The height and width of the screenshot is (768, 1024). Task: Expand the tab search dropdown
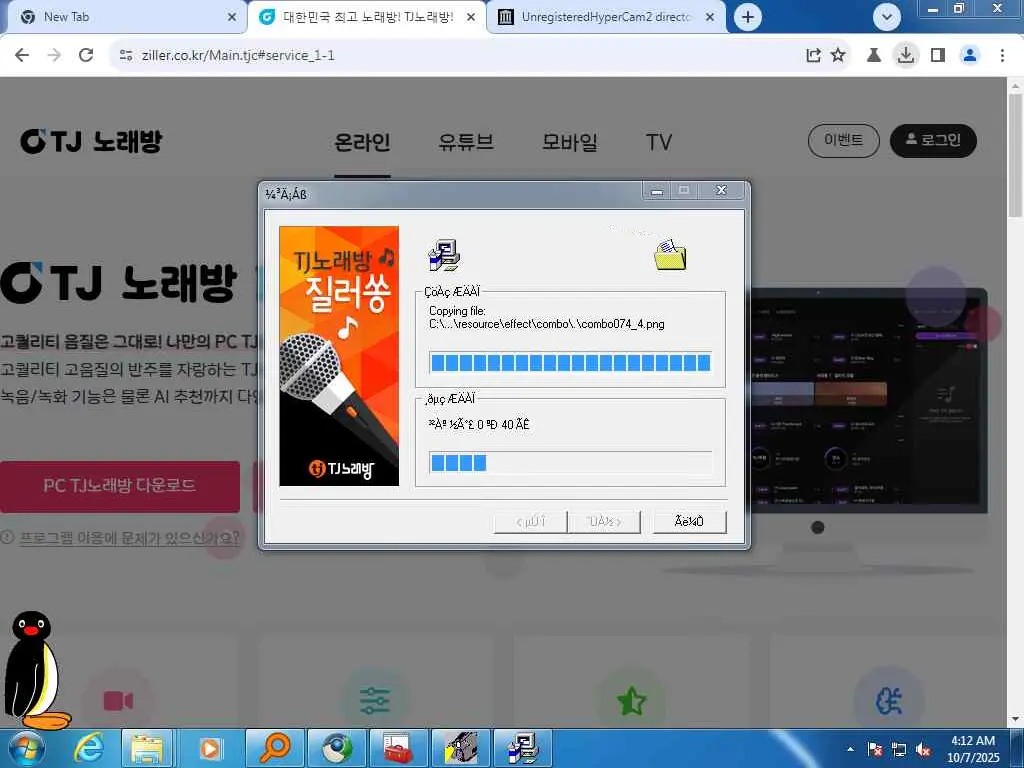[x=887, y=17]
